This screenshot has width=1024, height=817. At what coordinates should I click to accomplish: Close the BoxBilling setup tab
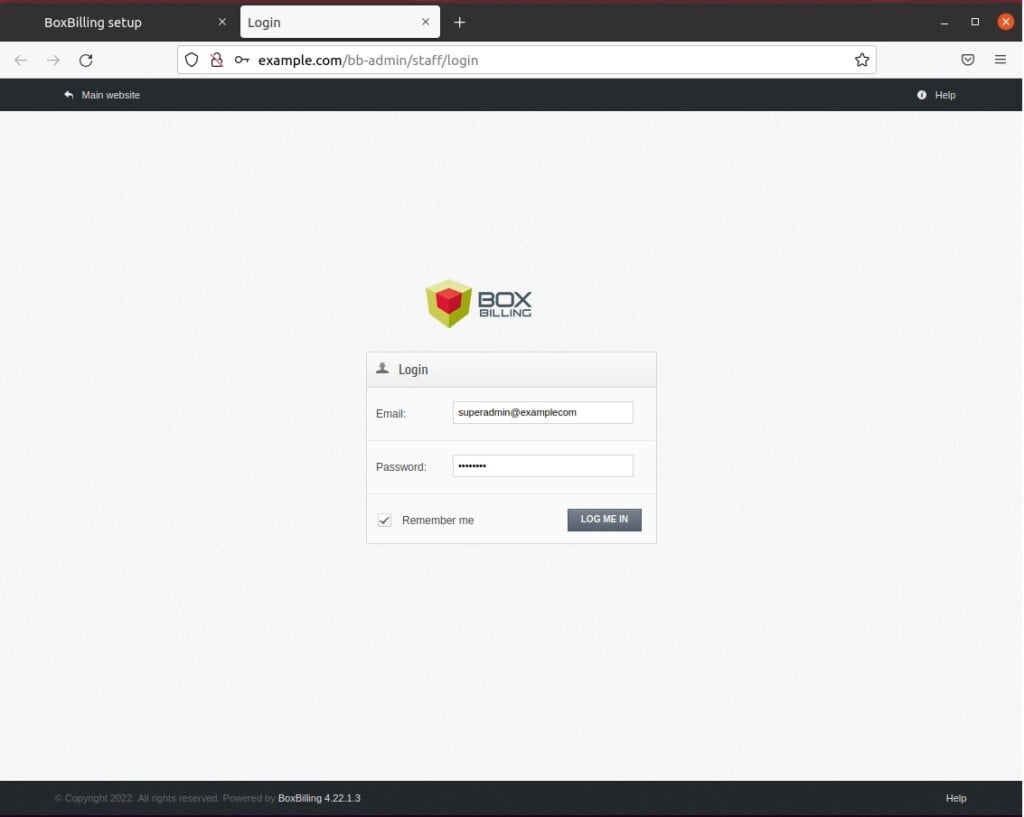click(x=222, y=22)
